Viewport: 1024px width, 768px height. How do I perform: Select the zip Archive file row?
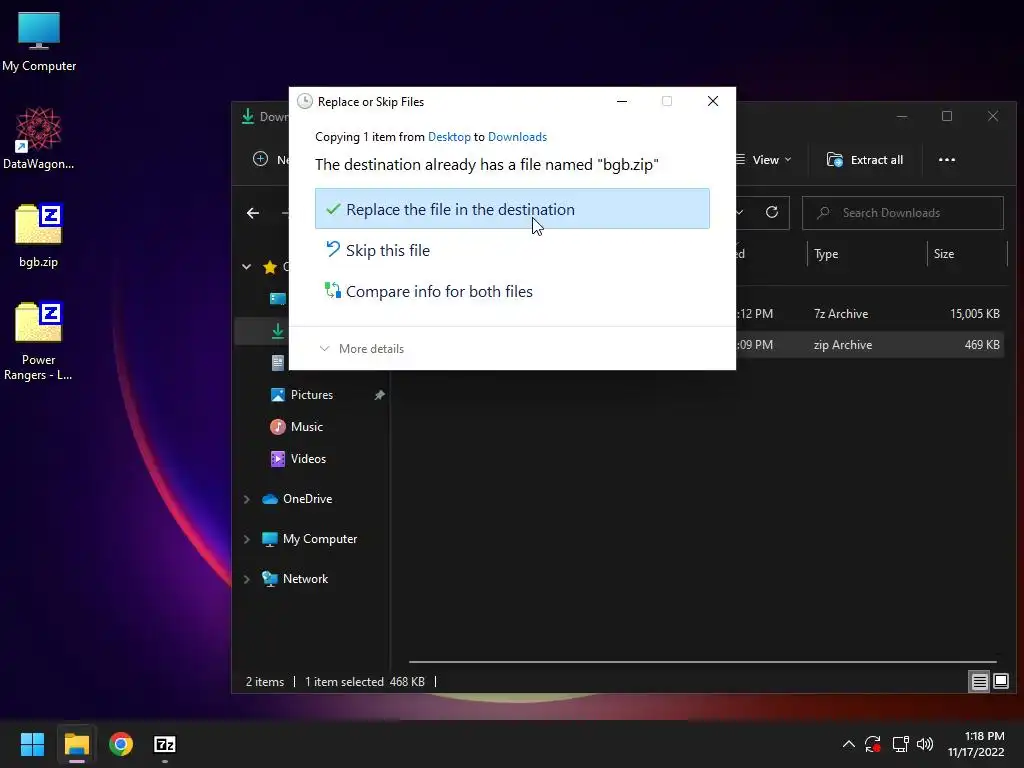(x=869, y=345)
